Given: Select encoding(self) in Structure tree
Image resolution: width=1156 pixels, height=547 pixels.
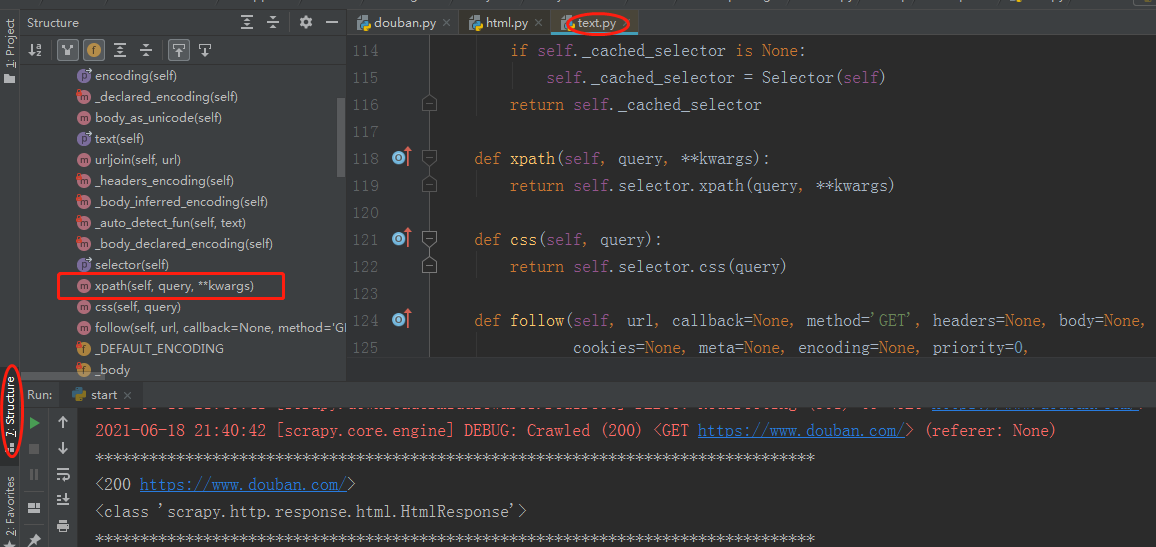Looking at the screenshot, I should pyautogui.click(x=127, y=75).
